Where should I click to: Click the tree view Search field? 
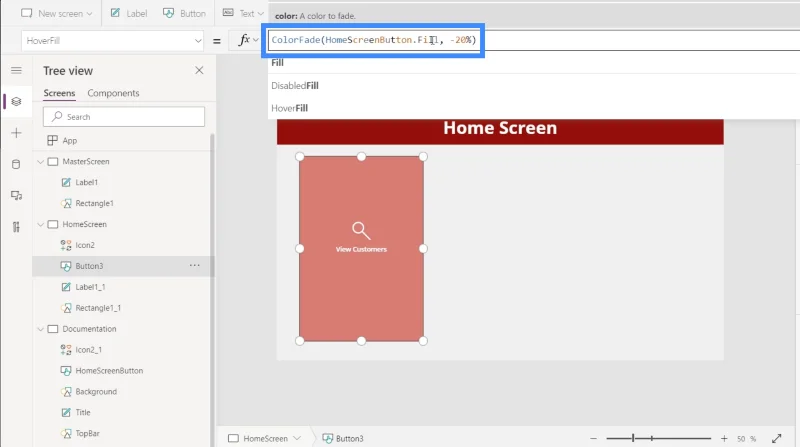(124, 117)
